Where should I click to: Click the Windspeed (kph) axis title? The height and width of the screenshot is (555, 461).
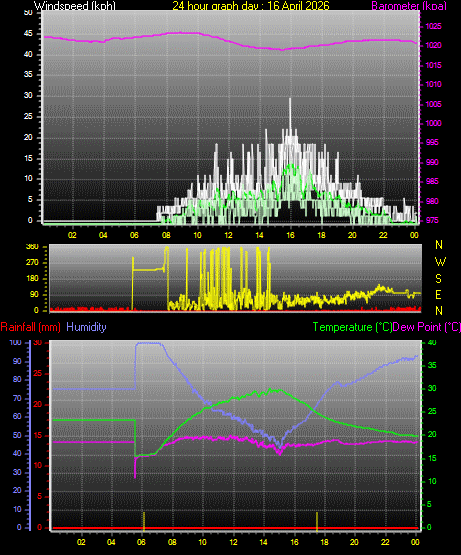(x=75, y=5)
